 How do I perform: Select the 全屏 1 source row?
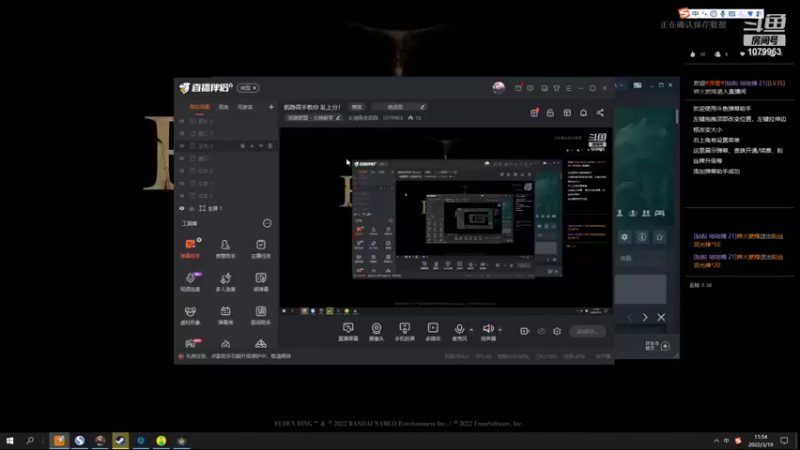tap(226, 208)
